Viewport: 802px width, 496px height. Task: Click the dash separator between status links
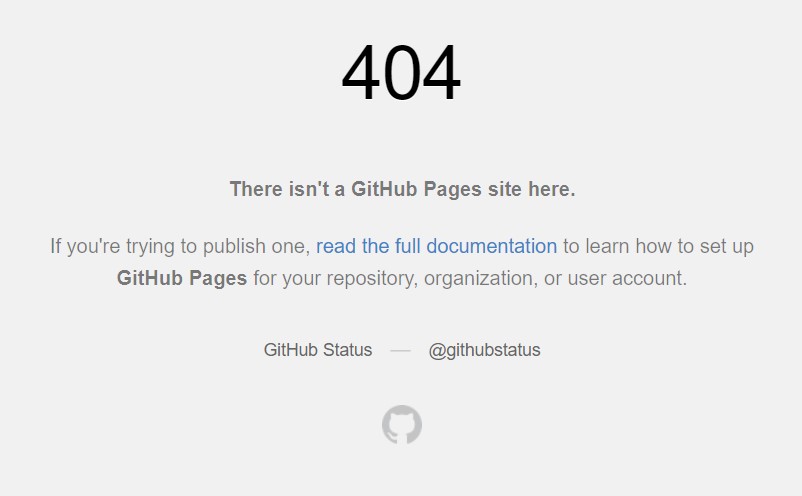400,351
